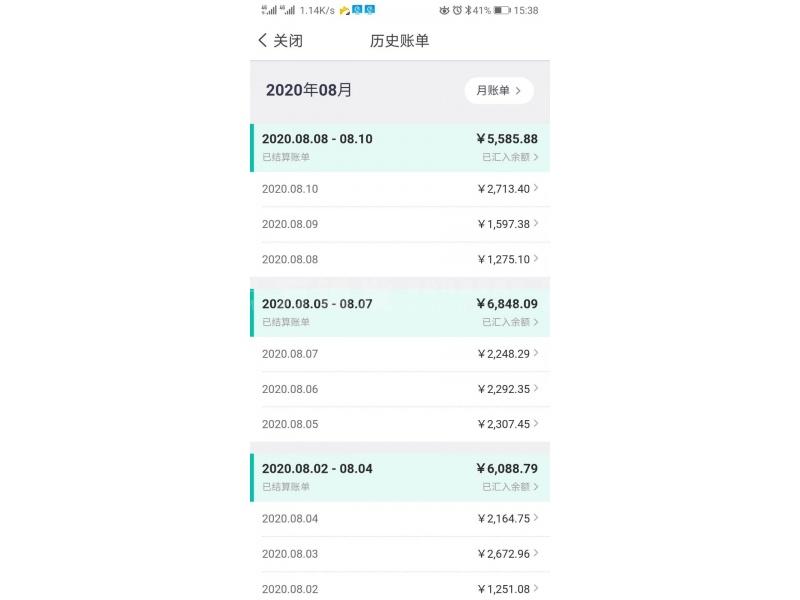
Task: Tap the weather notification icon in status bar
Action: coord(345,10)
